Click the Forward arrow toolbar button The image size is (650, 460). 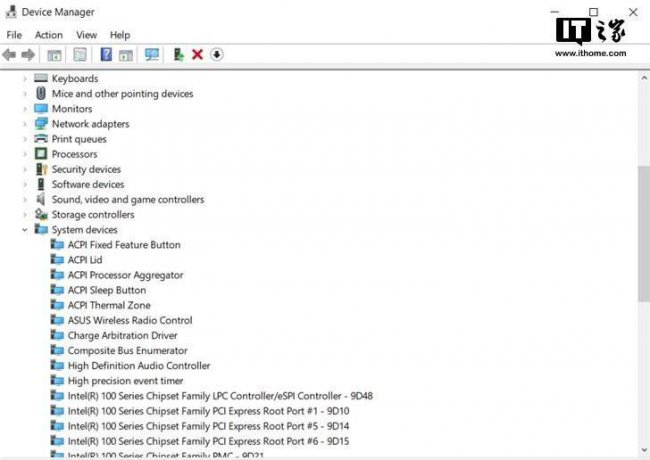pos(28,54)
